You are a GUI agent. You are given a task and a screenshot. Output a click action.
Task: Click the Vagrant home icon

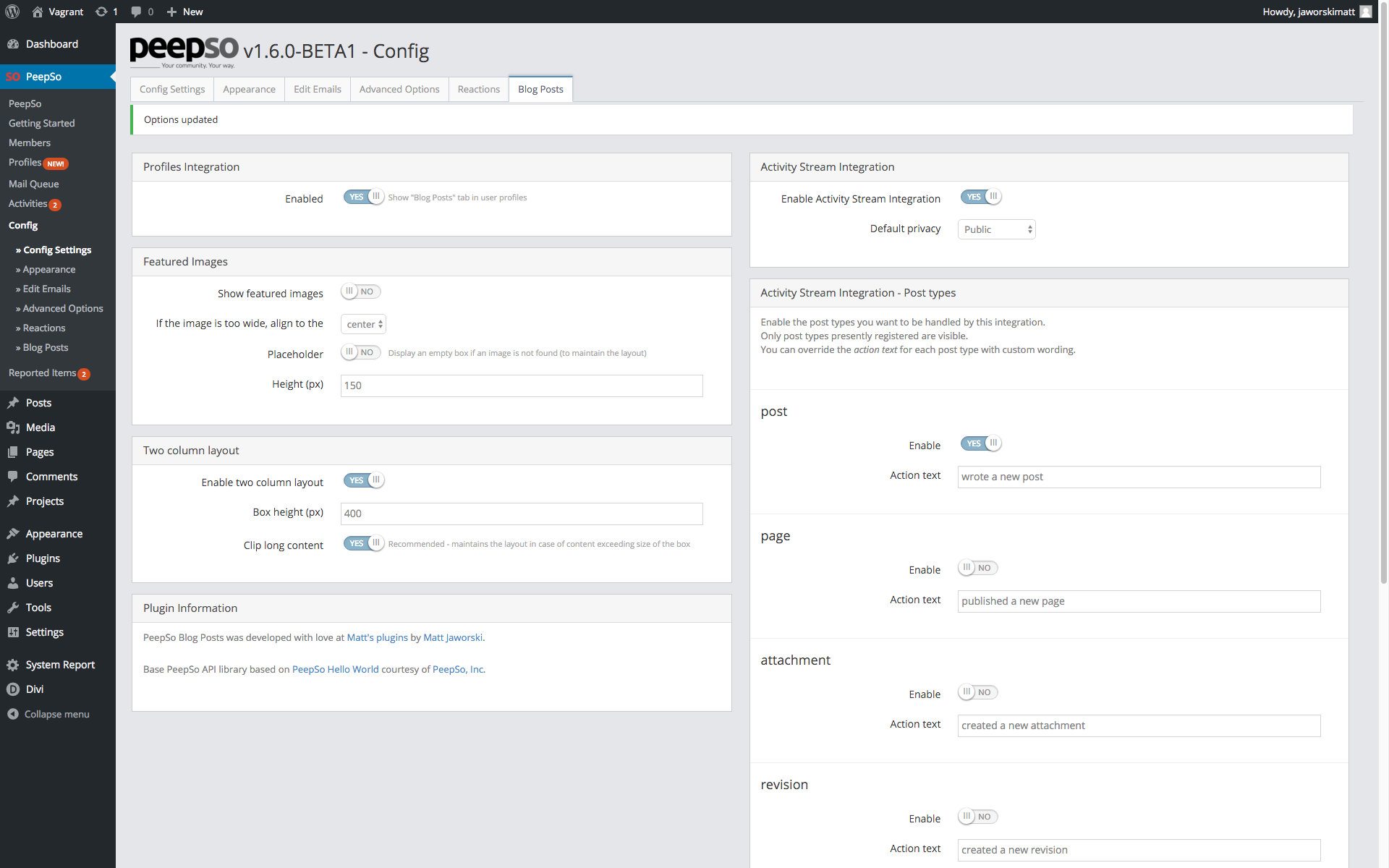[x=38, y=12]
